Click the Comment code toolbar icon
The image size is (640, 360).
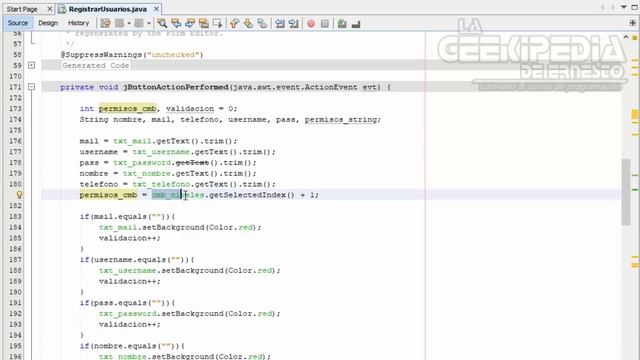(342, 24)
